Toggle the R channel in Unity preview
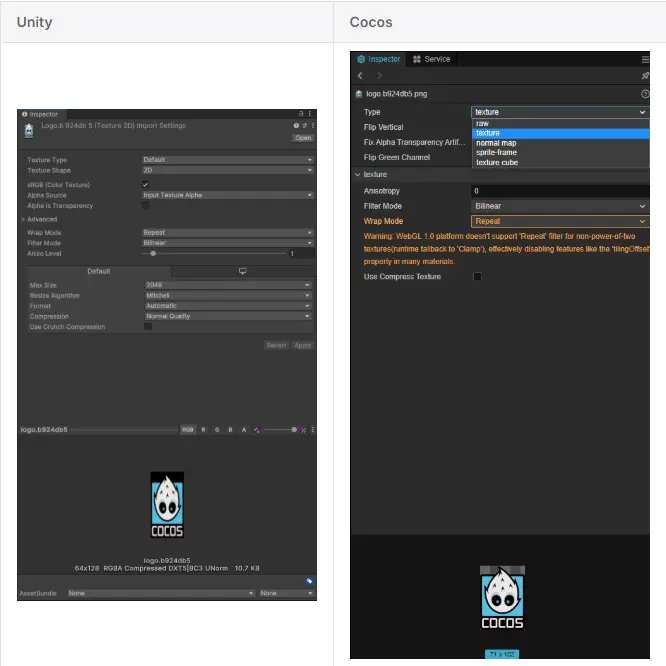 click(203, 430)
